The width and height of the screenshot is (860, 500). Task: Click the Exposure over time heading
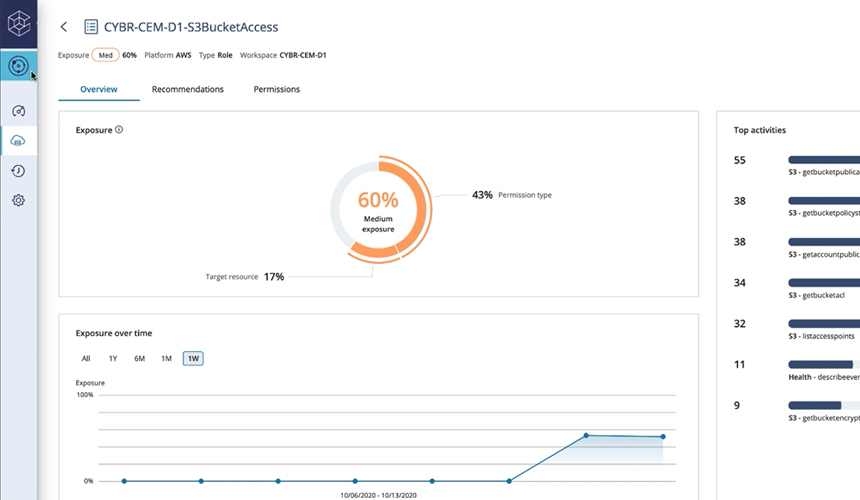point(114,333)
